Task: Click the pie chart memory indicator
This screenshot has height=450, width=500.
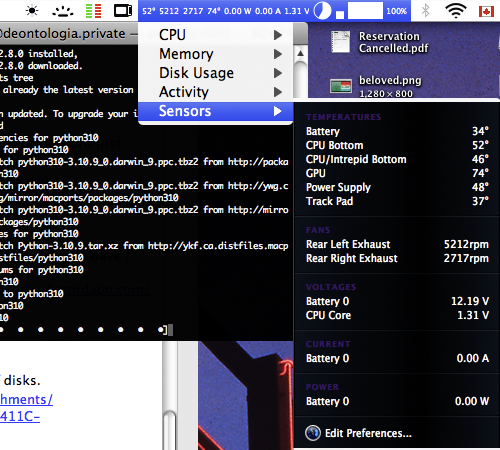Action: (322, 11)
